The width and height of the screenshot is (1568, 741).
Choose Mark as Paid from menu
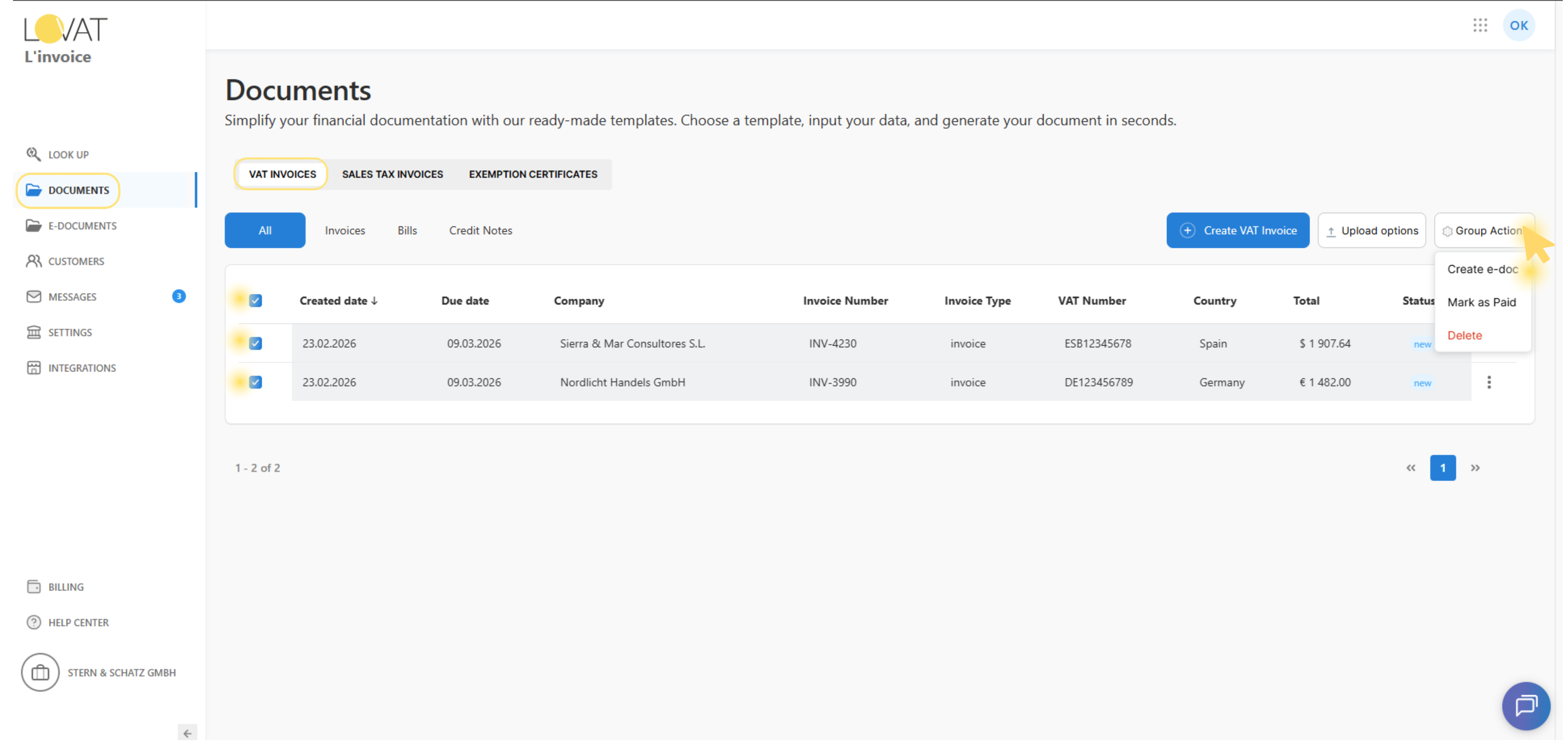click(x=1481, y=303)
